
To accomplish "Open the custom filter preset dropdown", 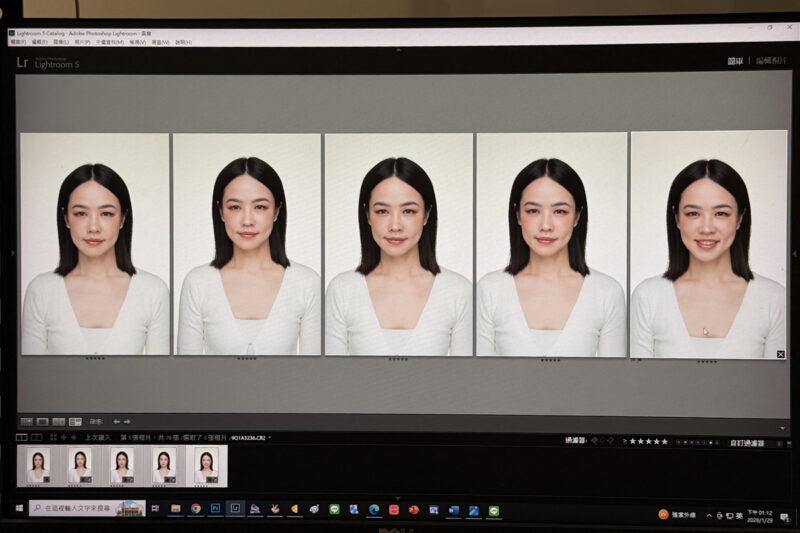I will (746, 442).
